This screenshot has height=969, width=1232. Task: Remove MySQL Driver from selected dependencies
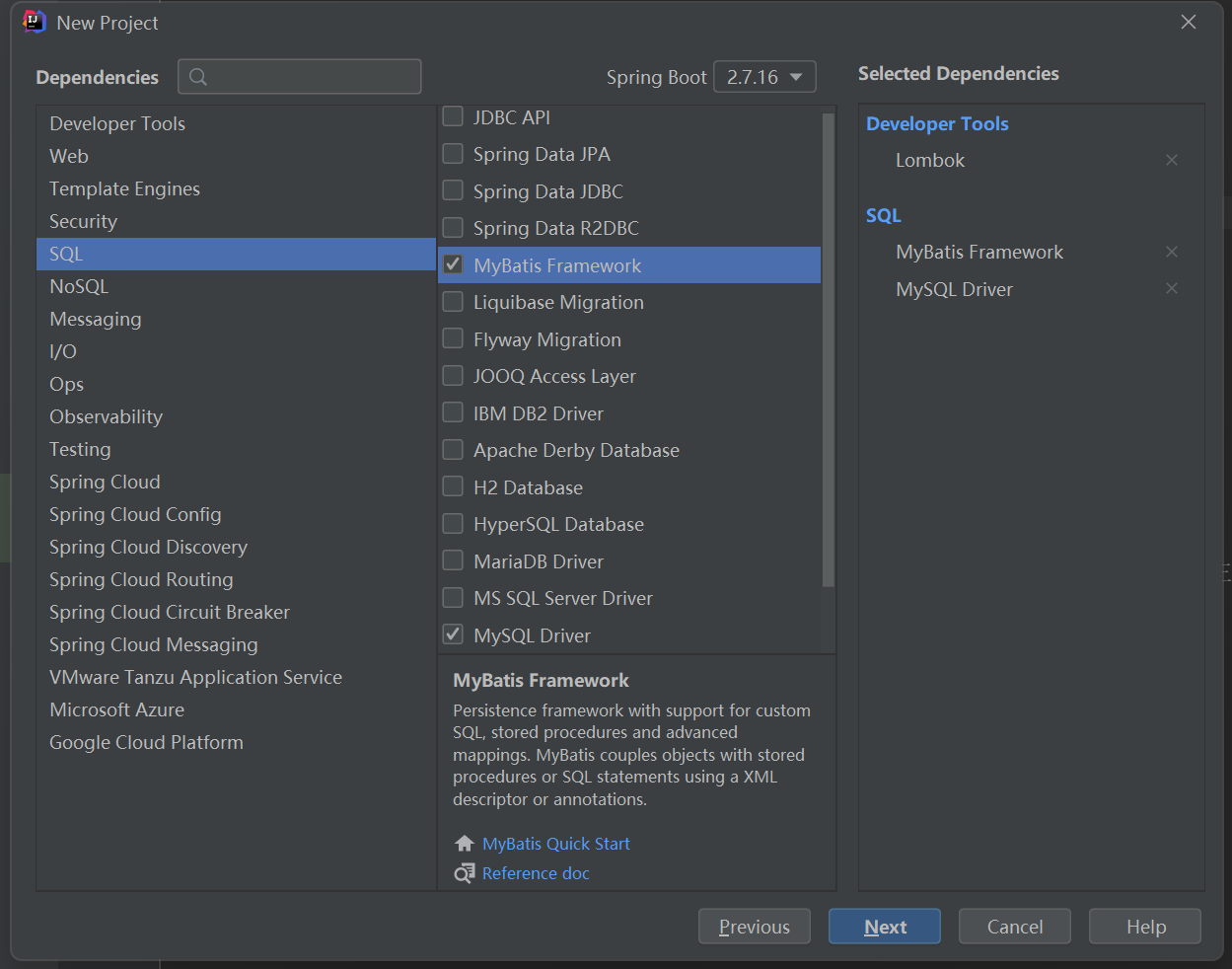(1171, 289)
